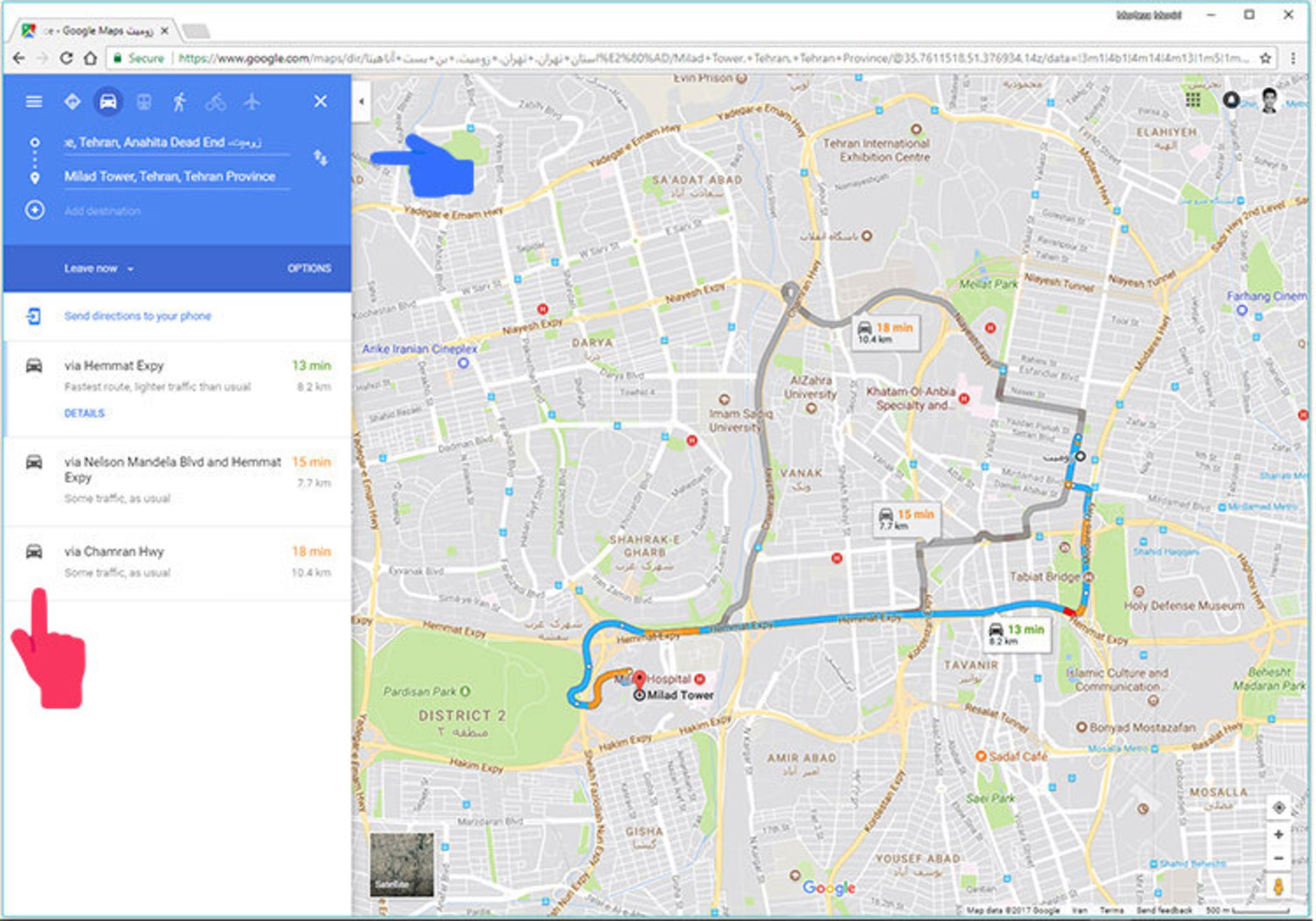Viewport: 1316px width, 921px height.
Task: Click Pardisan Park label
Action: tap(419, 691)
